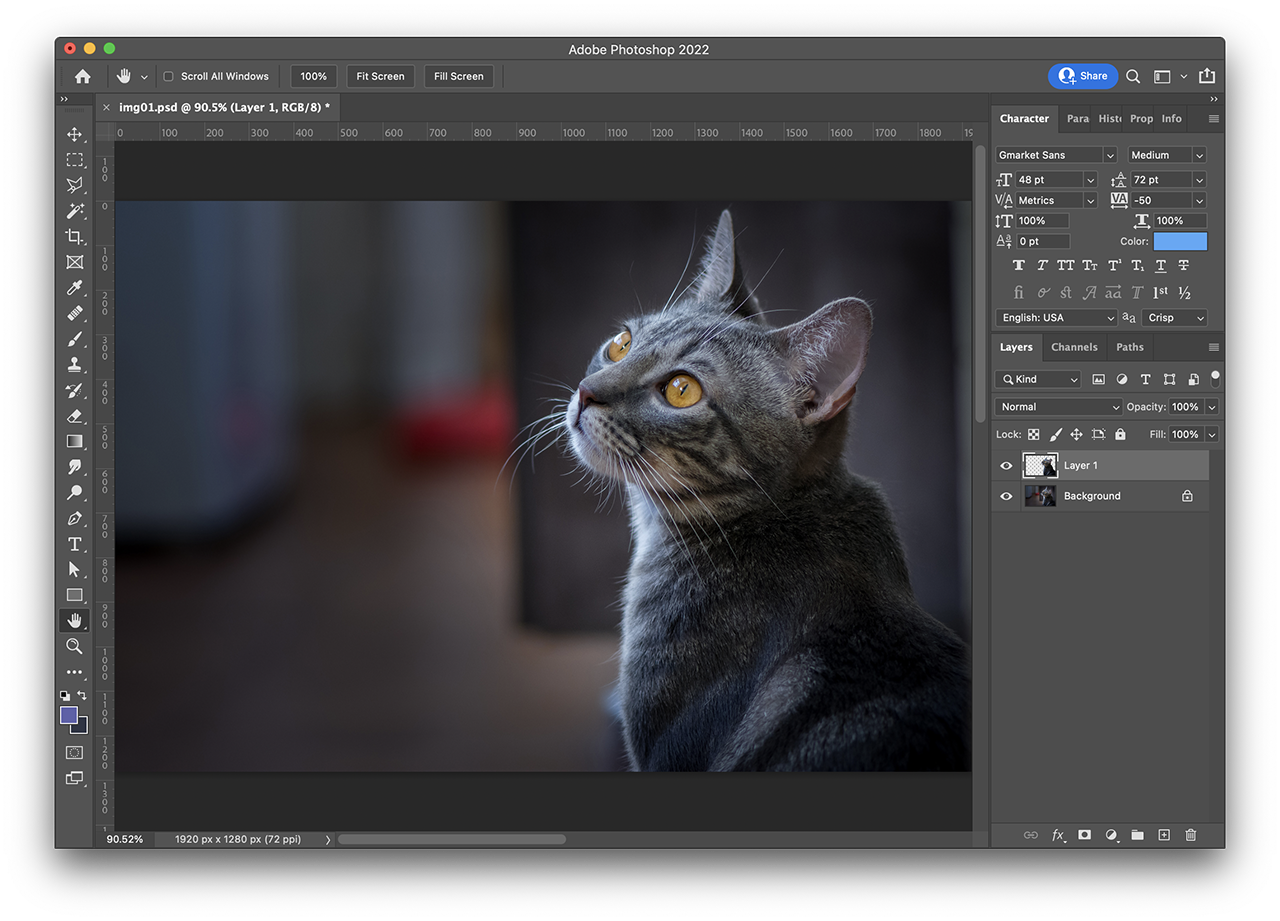
Task: Open the Paragraph panel tab
Action: [x=1077, y=119]
